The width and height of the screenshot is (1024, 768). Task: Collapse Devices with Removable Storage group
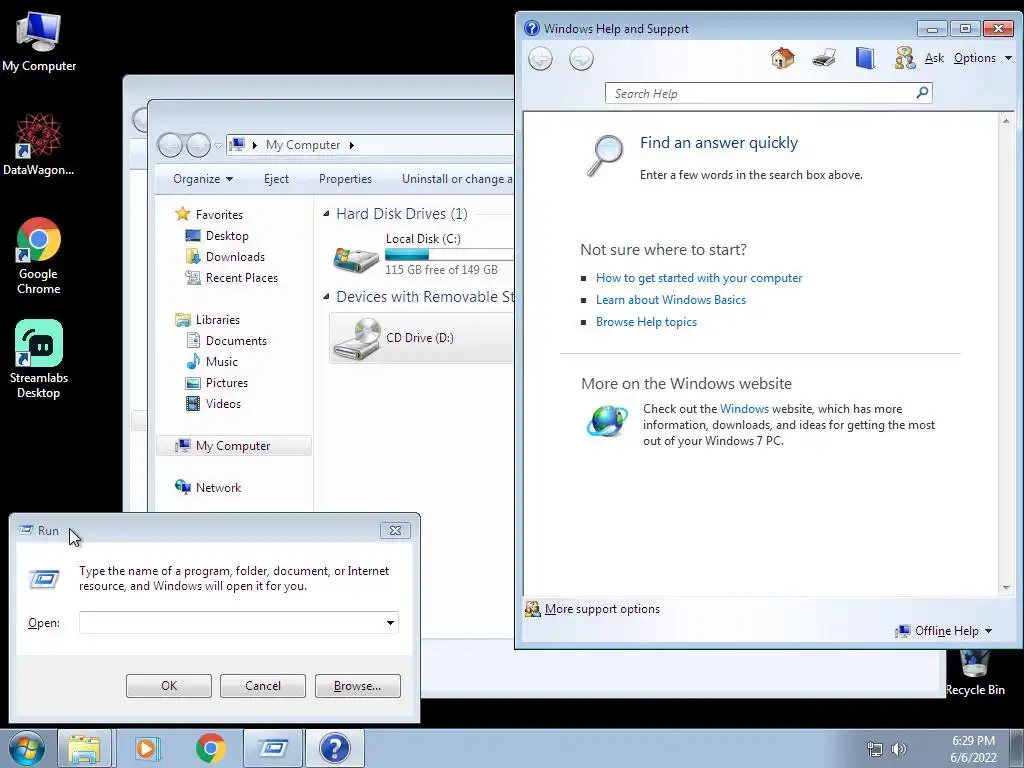pos(327,296)
